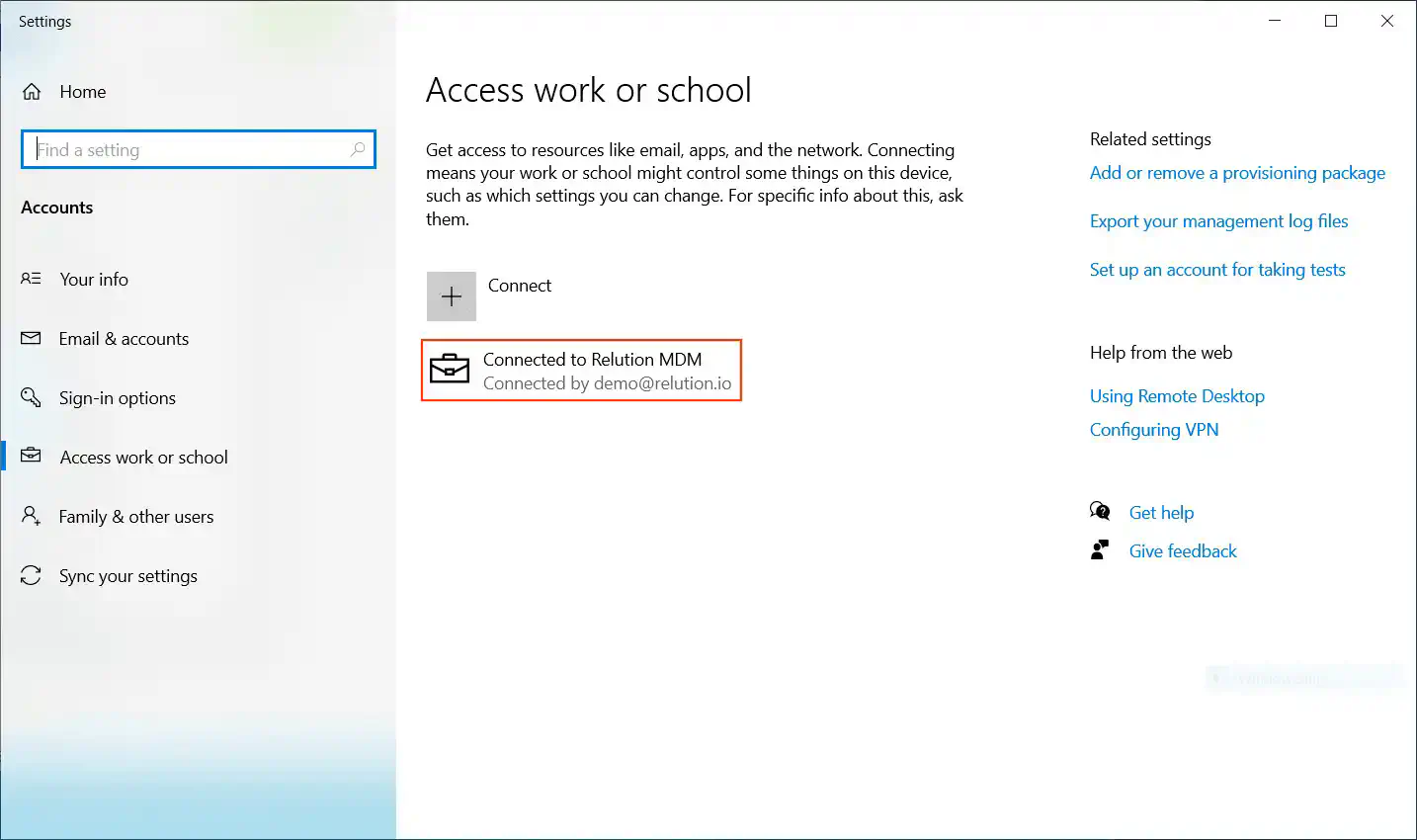Screen dimensions: 1417x840
Task: Select the Connected to Relution MDM account
Action: pos(592,371)
